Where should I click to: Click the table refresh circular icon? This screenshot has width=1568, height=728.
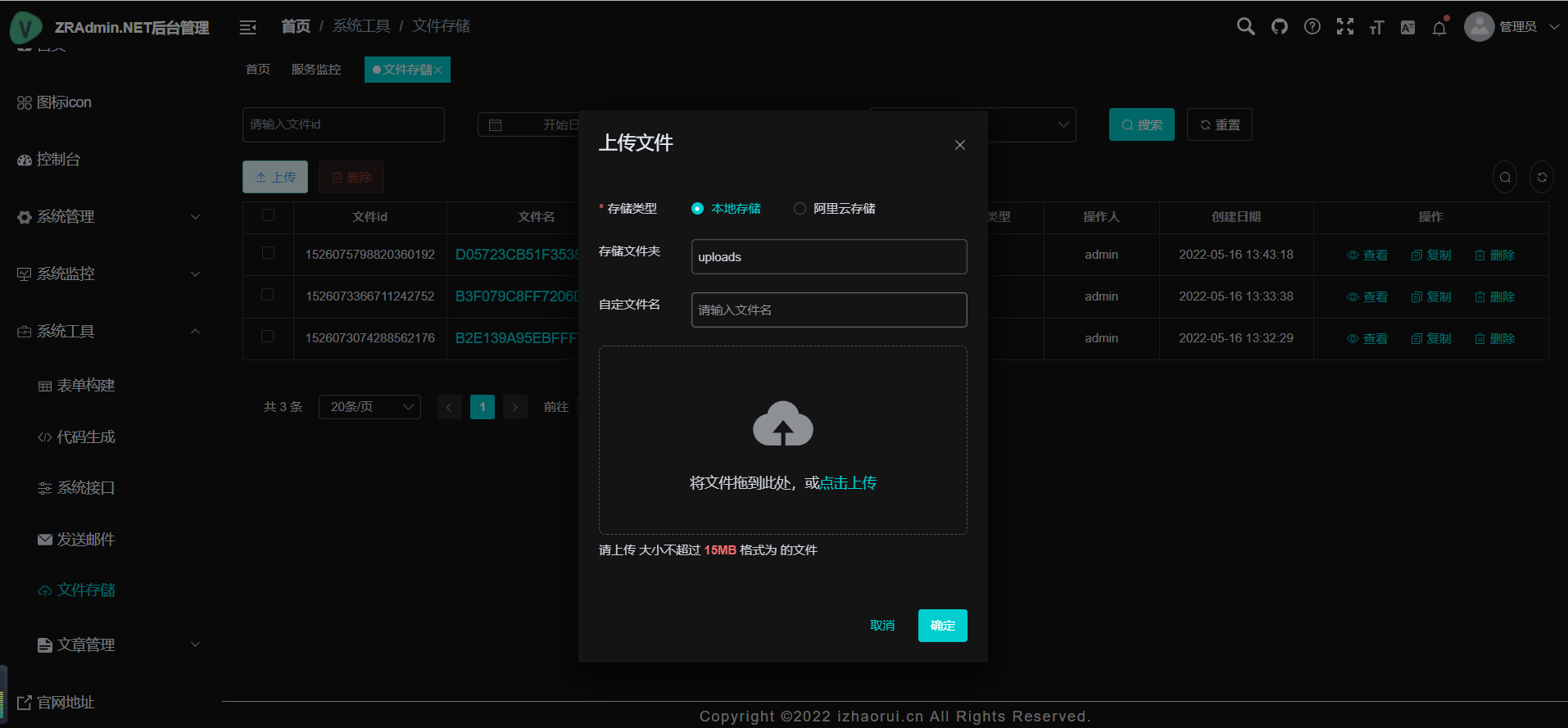1541,177
